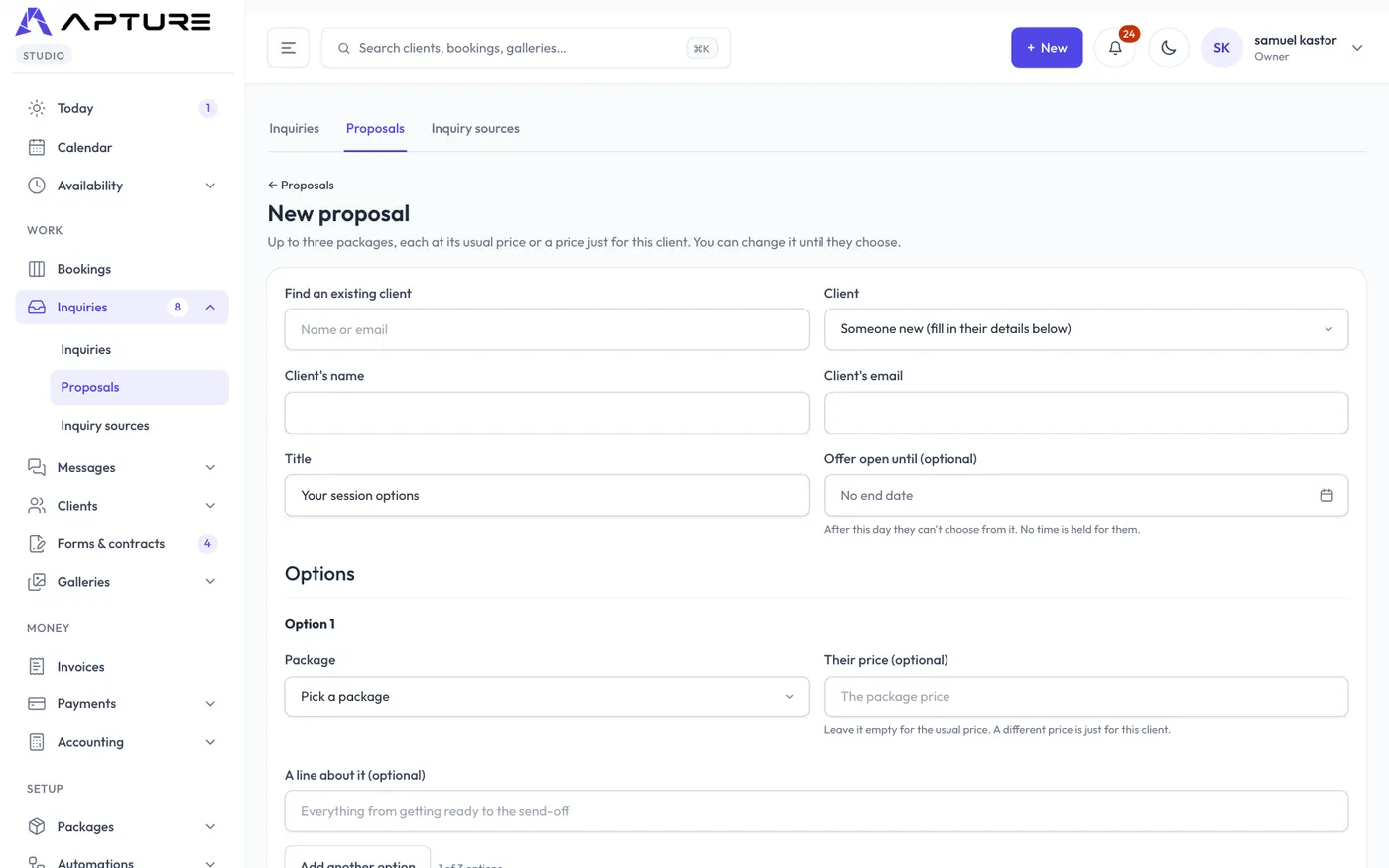Expand the Clients submenu chevron
Viewport: 1389px width, 868px height.
click(x=210, y=506)
